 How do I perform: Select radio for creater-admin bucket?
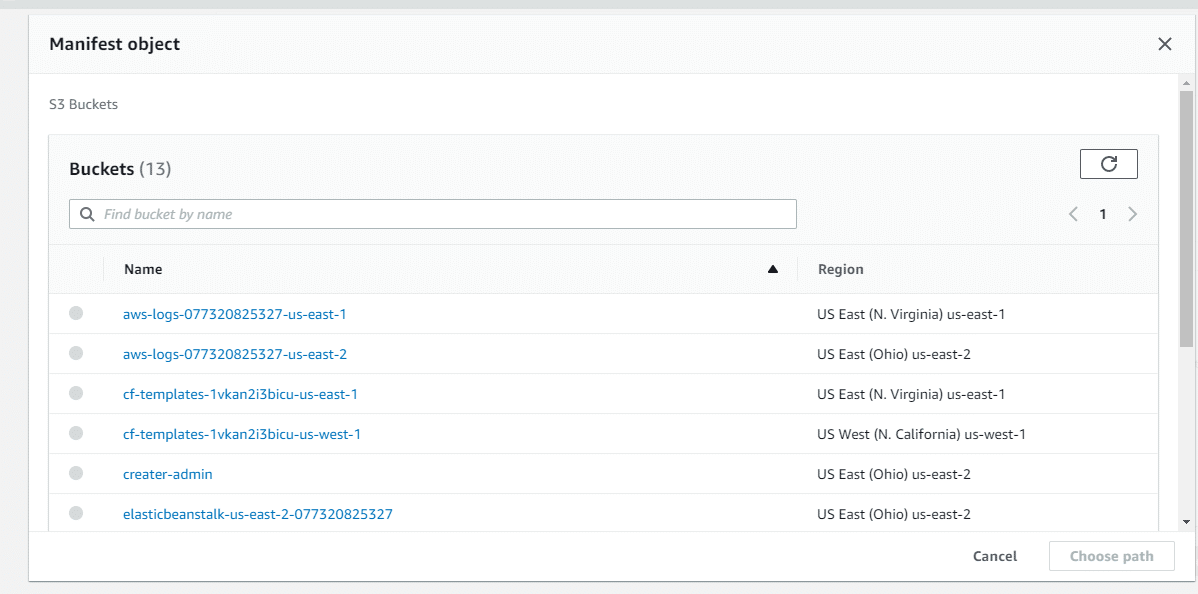tap(76, 473)
